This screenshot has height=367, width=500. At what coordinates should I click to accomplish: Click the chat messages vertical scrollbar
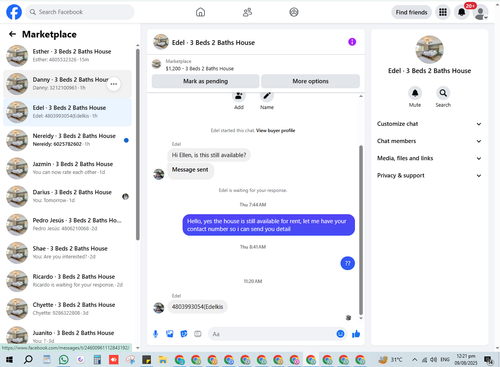[361, 230]
